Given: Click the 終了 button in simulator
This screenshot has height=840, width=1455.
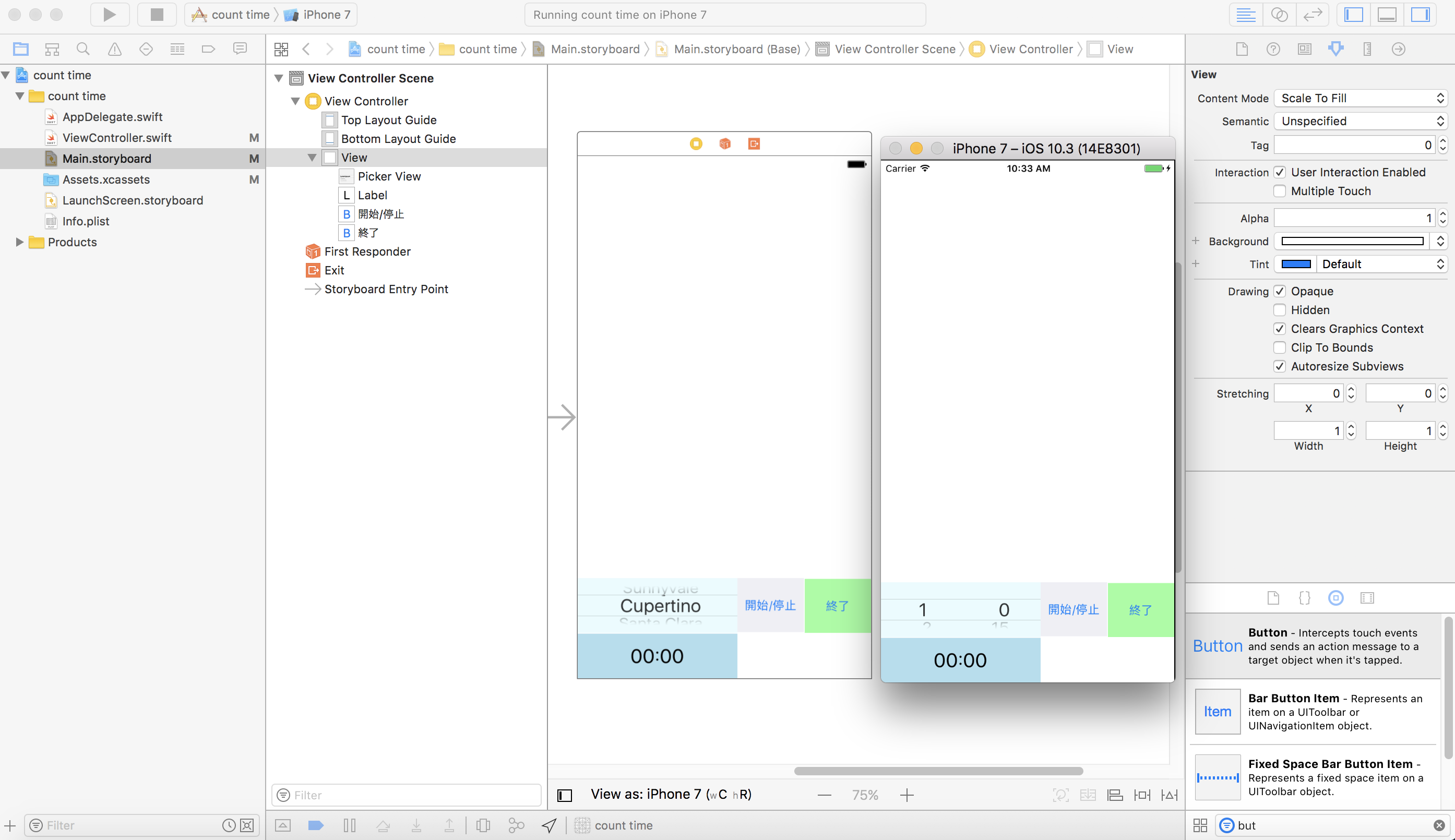Looking at the screenshot, I should [1140, 610].
